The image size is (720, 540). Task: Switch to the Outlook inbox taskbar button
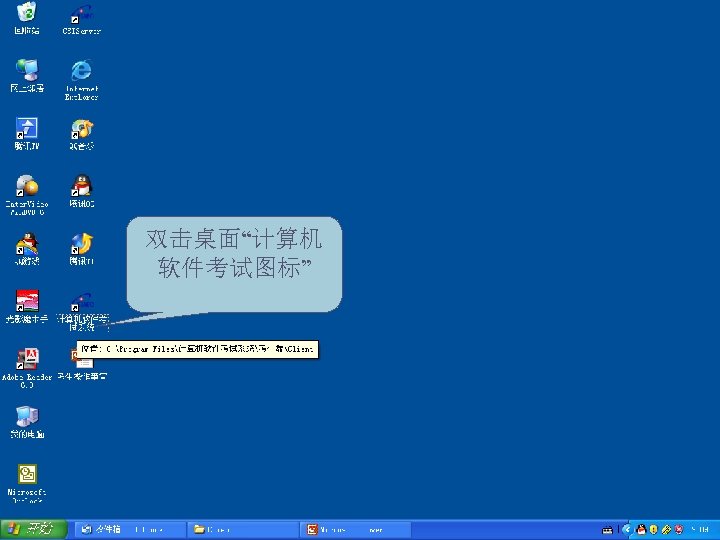pos(130,529)
